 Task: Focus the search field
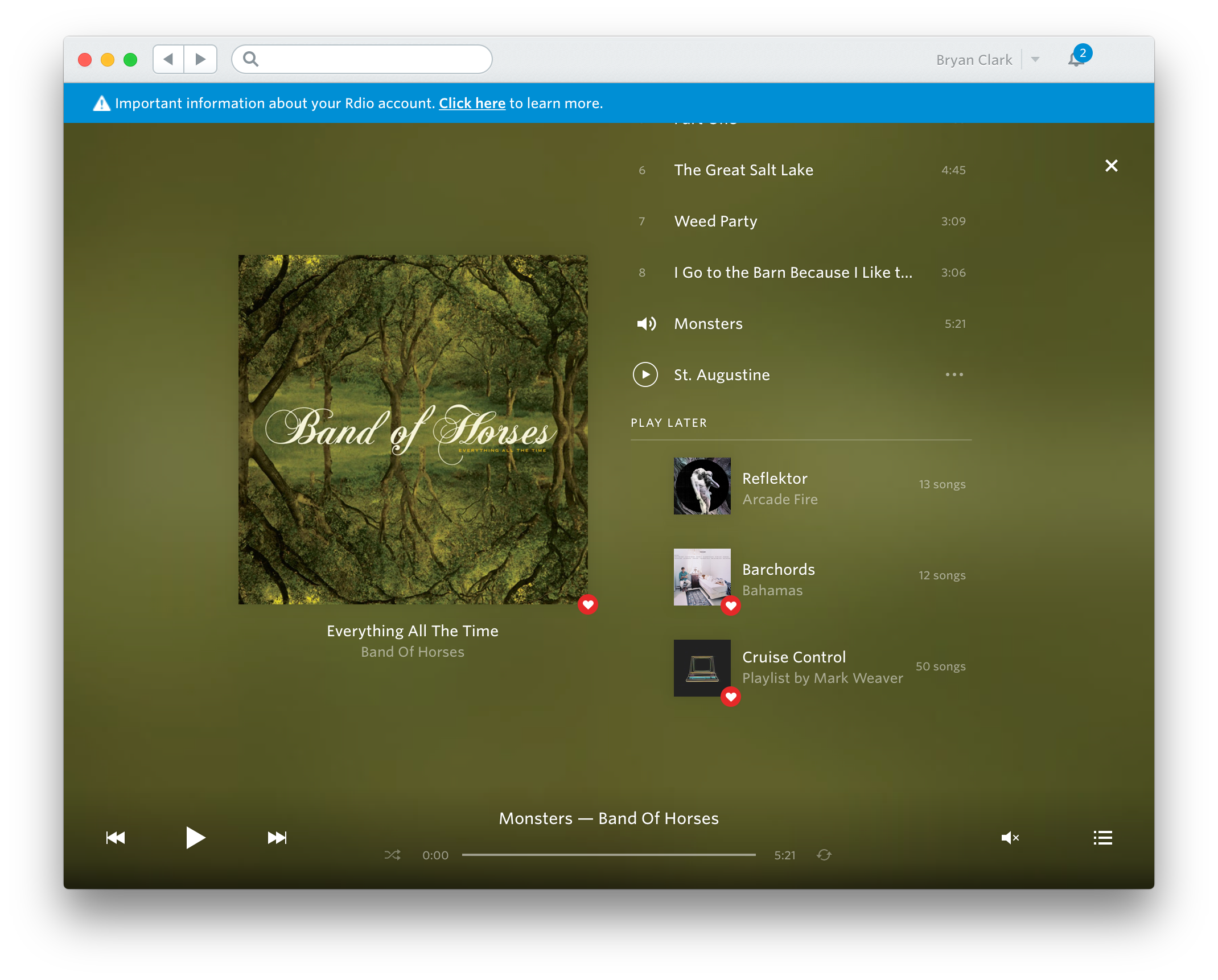coord(362,59)
